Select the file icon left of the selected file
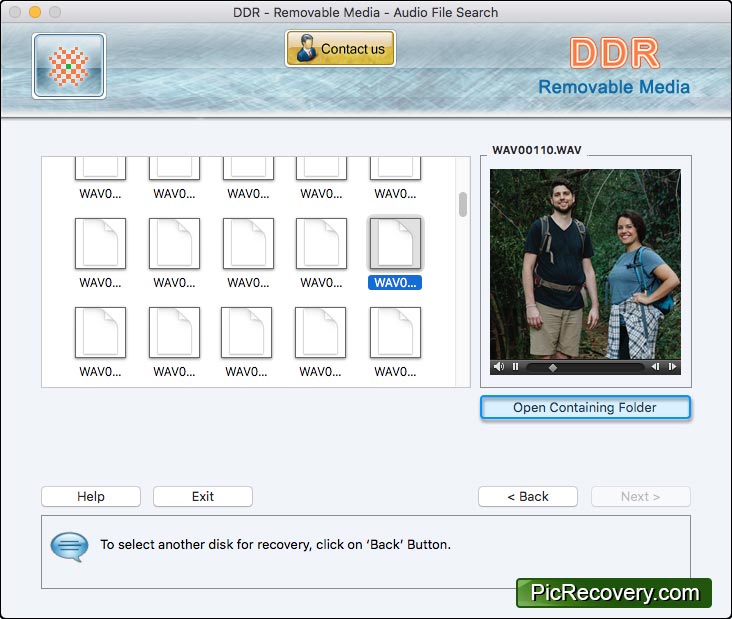Screen dimensions: 732x619 click(321, 243)
